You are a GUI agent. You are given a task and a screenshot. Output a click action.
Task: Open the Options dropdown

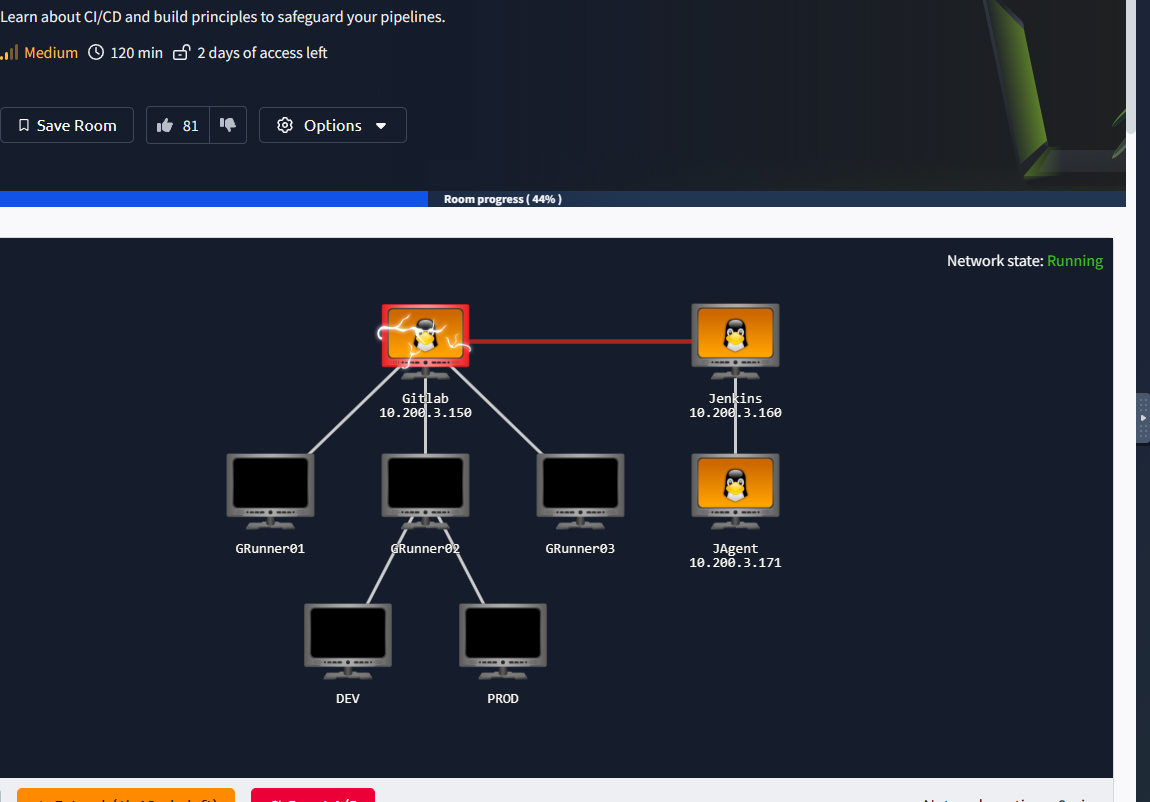pos(332,125)
